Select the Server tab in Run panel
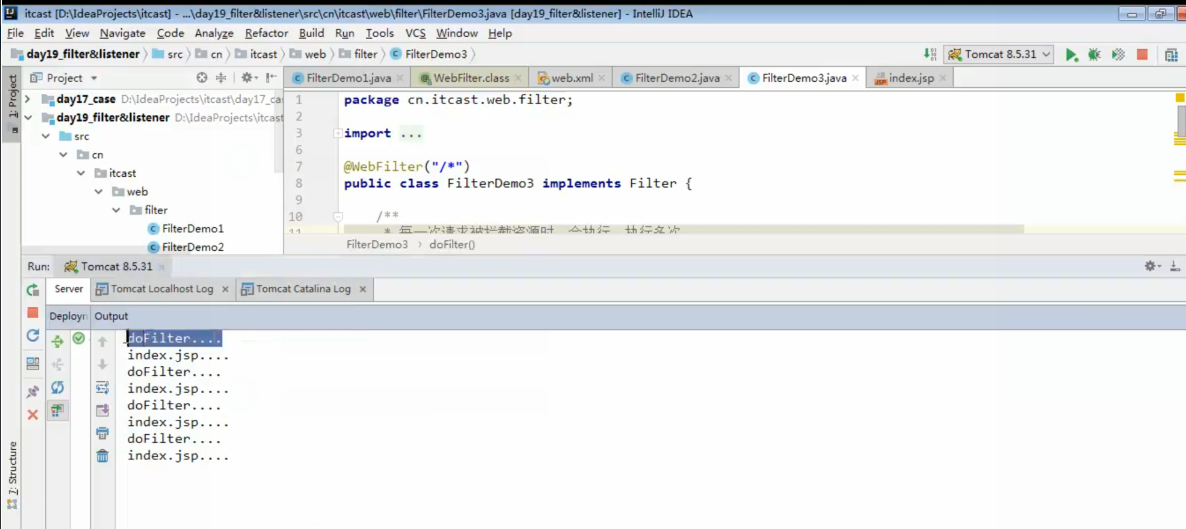Screen dimensions: 1186x529 [69, 289]
